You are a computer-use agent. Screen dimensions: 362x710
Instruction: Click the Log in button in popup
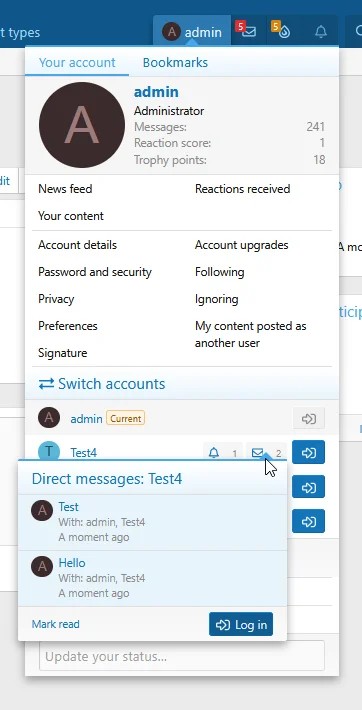coord(241,625)
